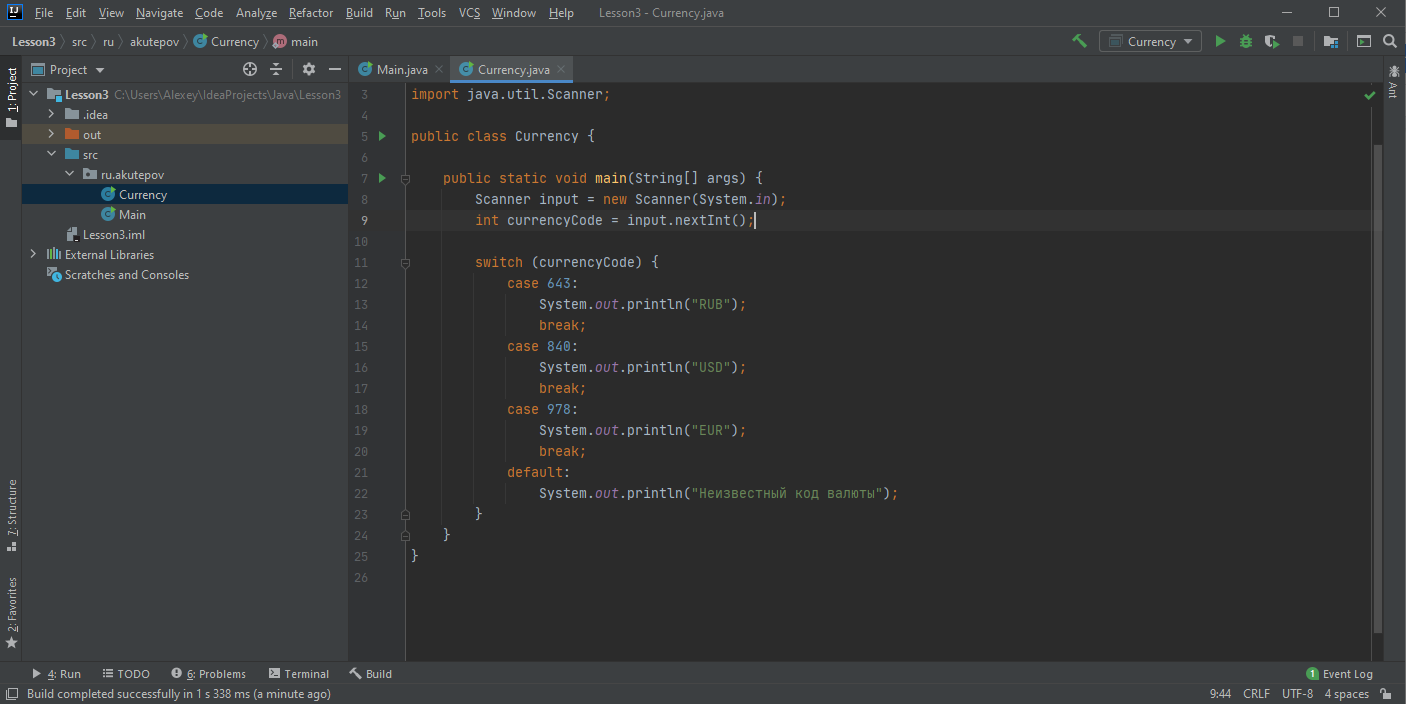Collapse the Lesson3 project root
Screen dimensions: 1406x704
coord(33,94)
